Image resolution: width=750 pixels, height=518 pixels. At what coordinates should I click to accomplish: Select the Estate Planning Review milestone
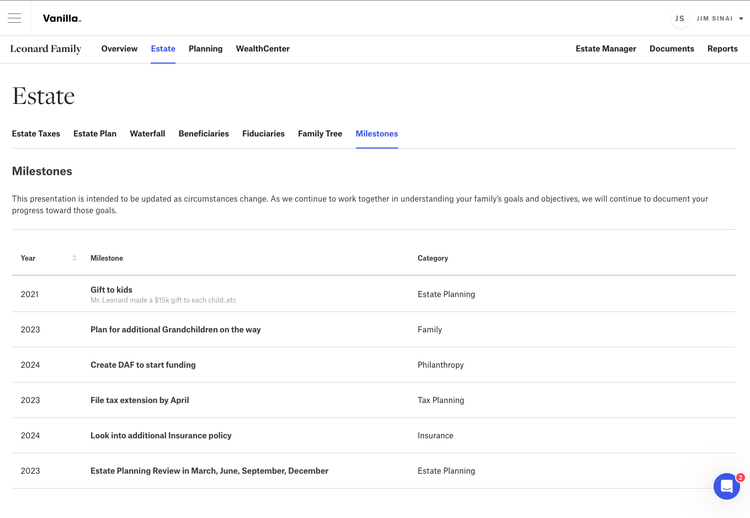coord(210,471)
